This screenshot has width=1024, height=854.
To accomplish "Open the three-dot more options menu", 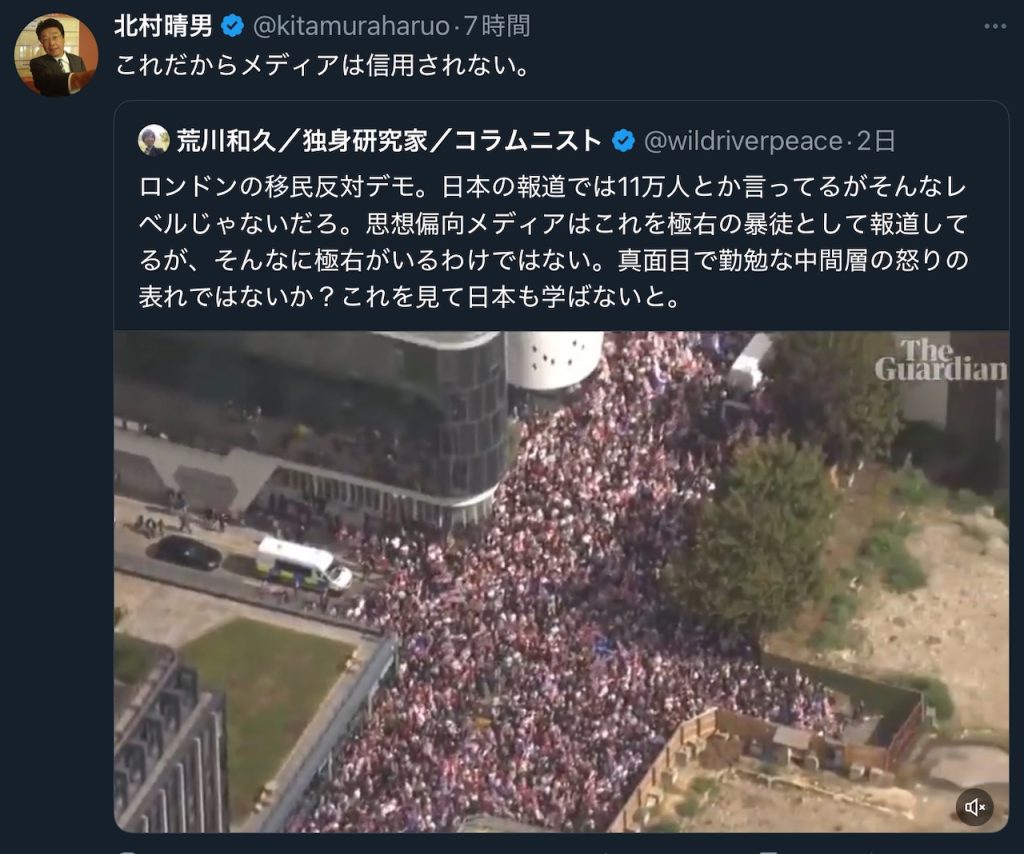I will [x=995, y=26].
